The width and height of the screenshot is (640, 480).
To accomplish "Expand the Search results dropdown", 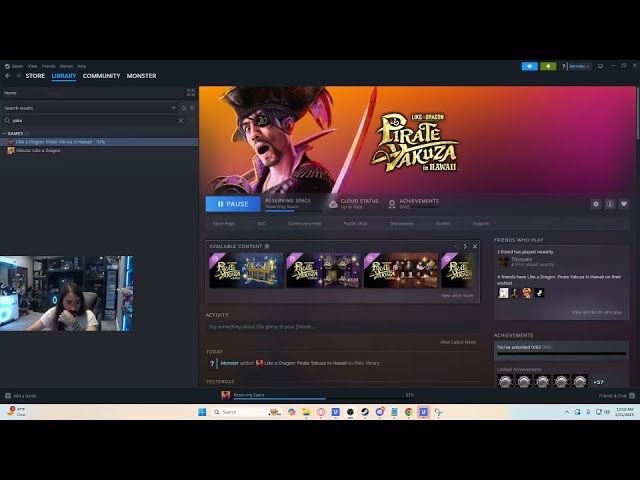I will 175,107.
